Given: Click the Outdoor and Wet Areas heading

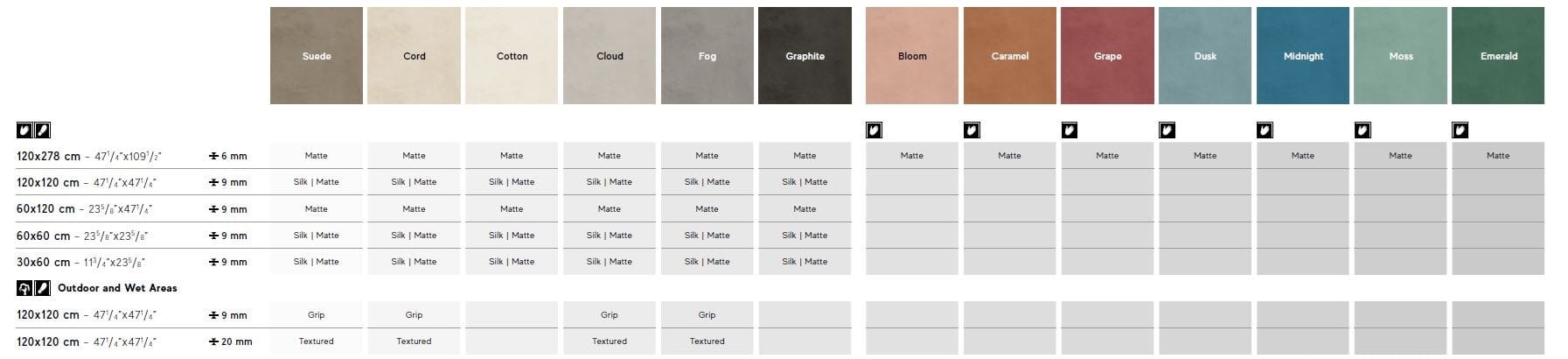Looking at the screenshot, I should click(117, 288).
